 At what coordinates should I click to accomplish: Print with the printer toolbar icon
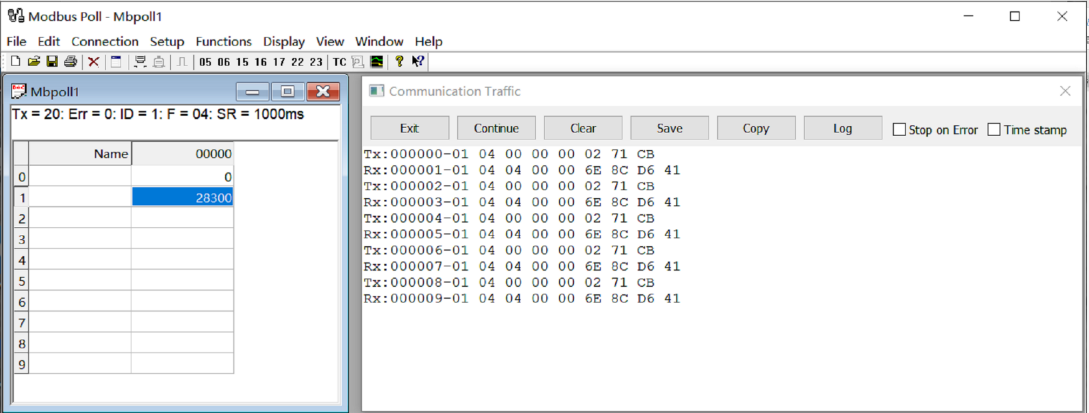tap(70, 62)
